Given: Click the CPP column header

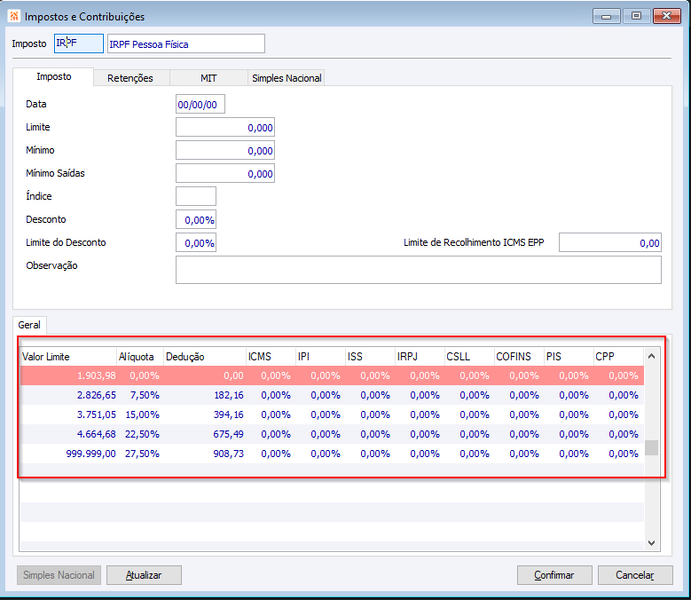Looking at the screenshot, I should [x=619, y=356].
